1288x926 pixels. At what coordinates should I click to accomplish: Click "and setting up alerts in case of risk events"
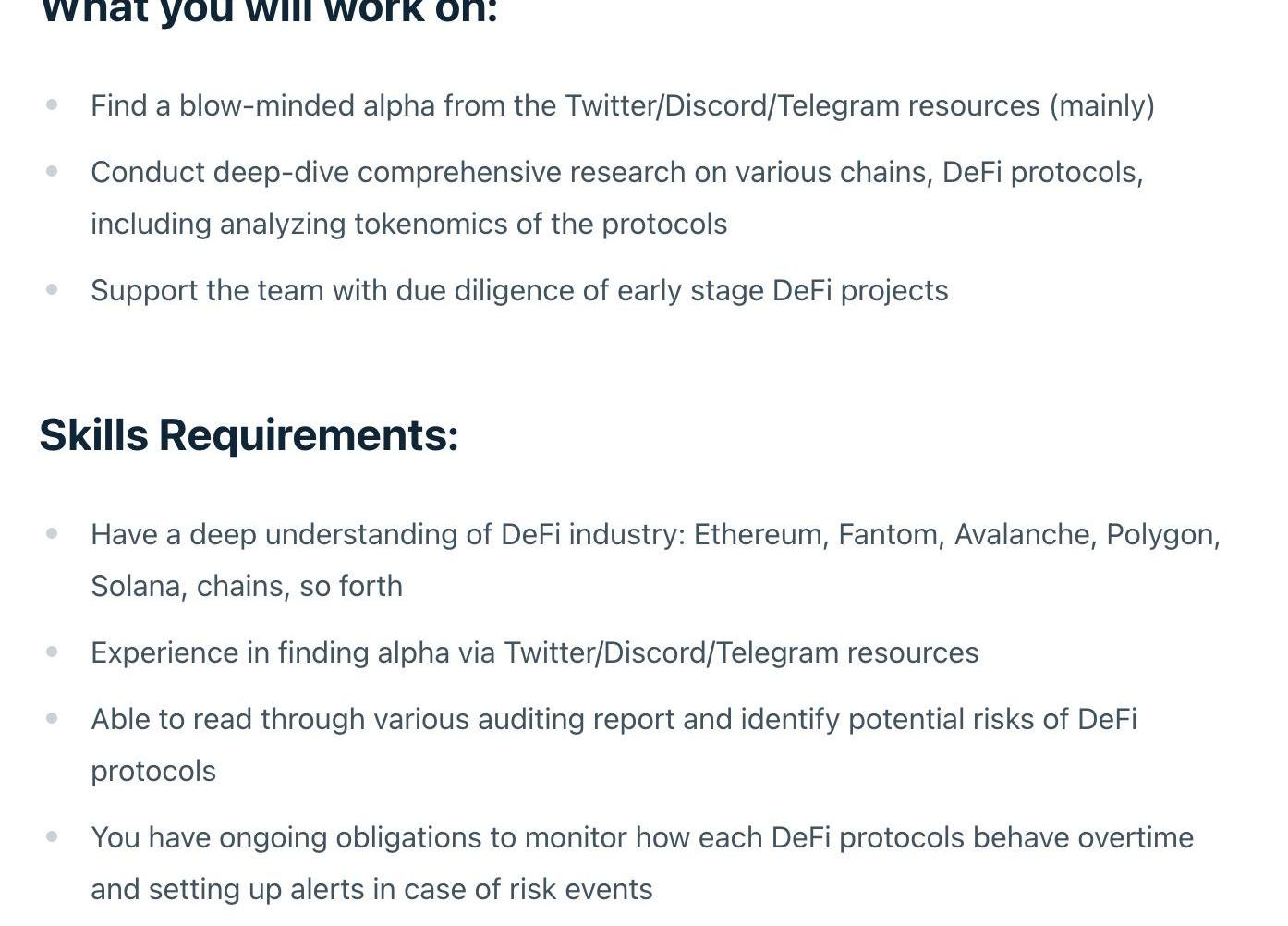(371, 889)
